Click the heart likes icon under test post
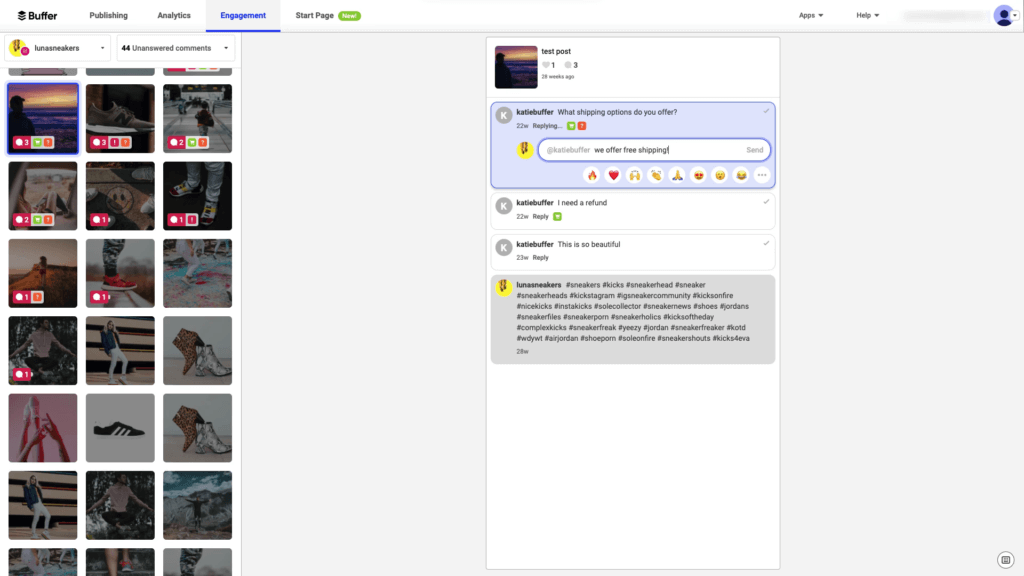The height and width of the screenshot is (576, 1024). point(546,65)
